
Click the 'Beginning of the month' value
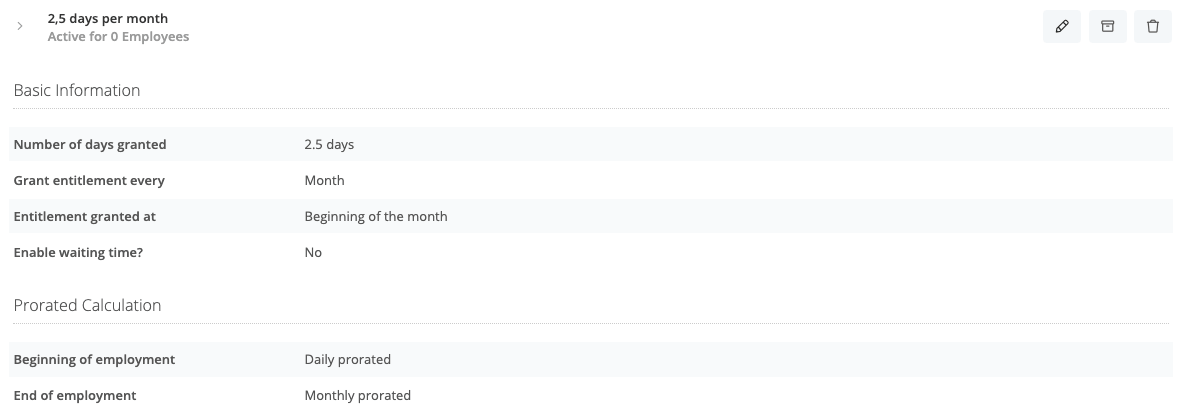(x=376, y=216)
